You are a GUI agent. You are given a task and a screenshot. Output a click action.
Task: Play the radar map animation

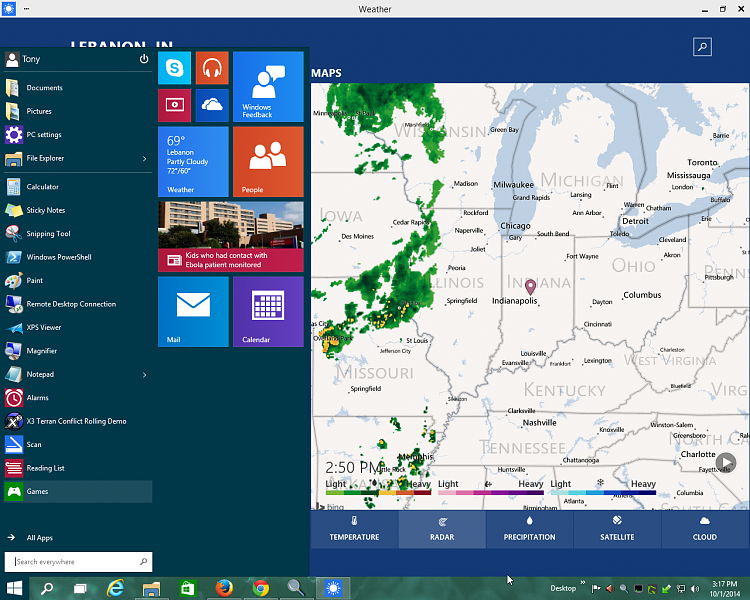(x=726, y=462)
